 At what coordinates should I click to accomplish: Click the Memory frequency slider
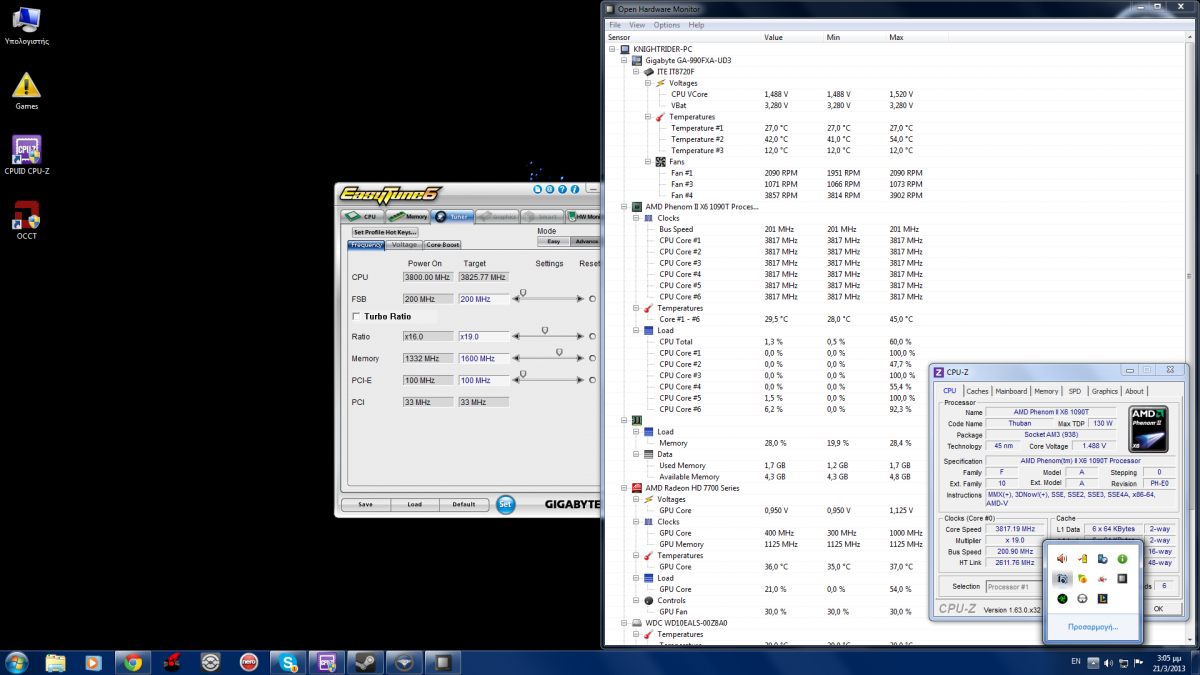click(549, 357)
